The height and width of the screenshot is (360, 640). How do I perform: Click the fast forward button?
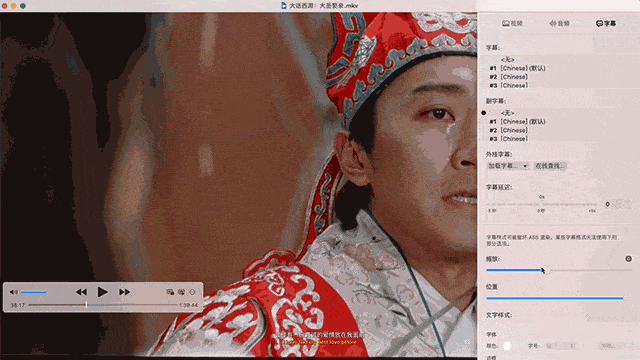tap(124, 292)
